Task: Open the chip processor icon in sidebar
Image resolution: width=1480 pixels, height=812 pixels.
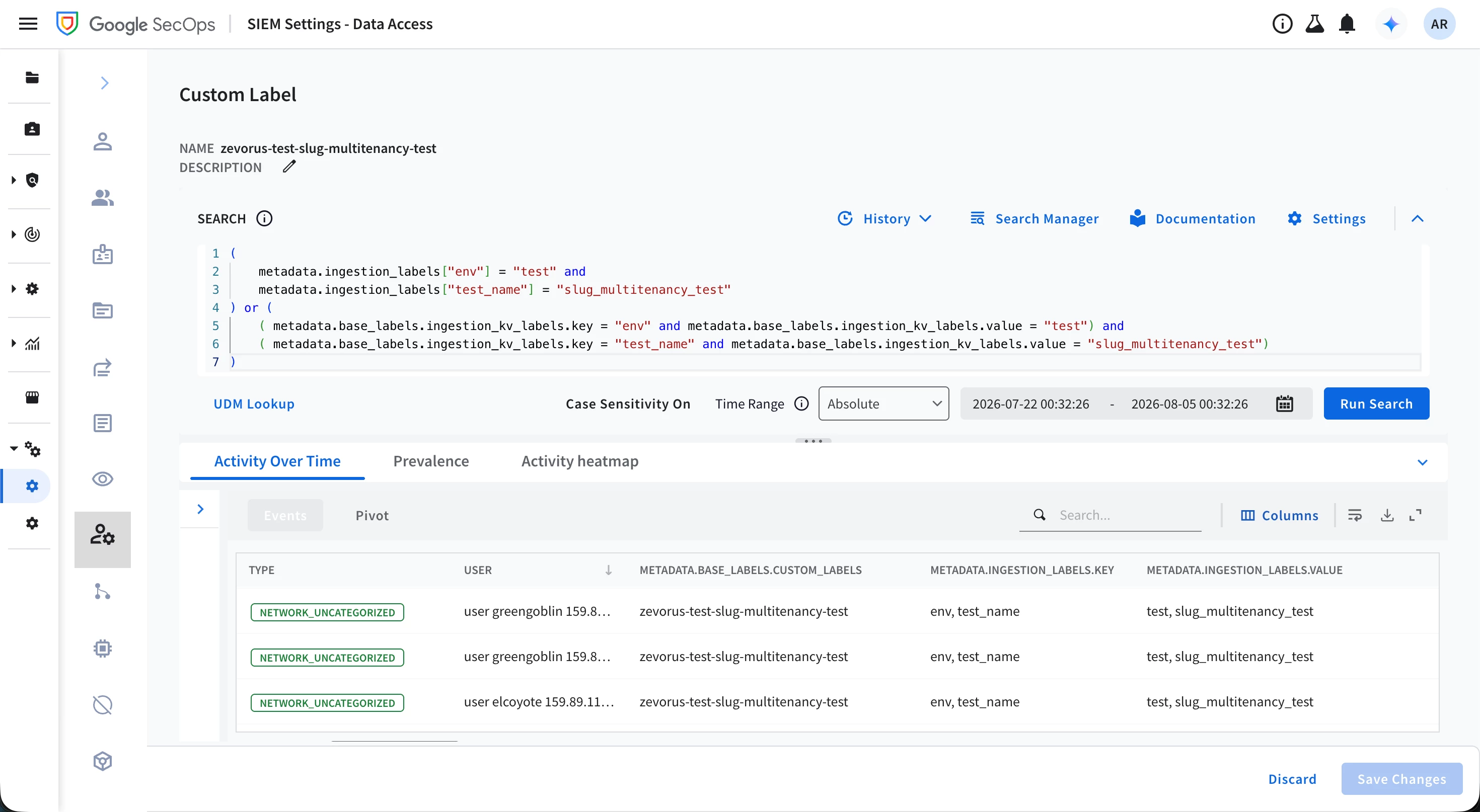Action: 103,648
